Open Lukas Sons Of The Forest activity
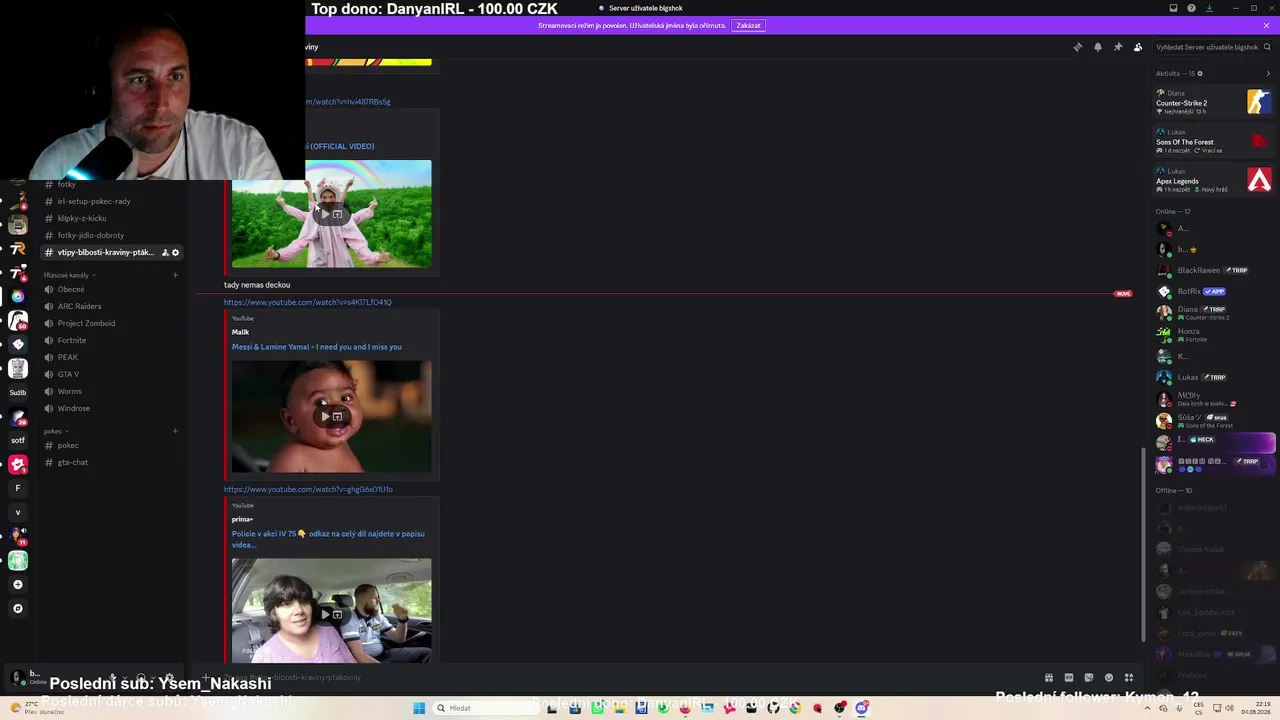The image size is (1280, 720). click(x=1213, y=141)
